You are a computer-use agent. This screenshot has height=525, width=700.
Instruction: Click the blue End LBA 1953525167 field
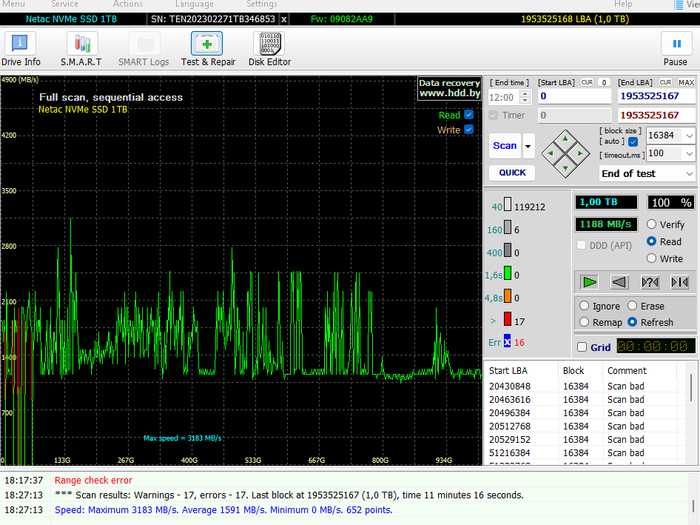pos(656,96)
